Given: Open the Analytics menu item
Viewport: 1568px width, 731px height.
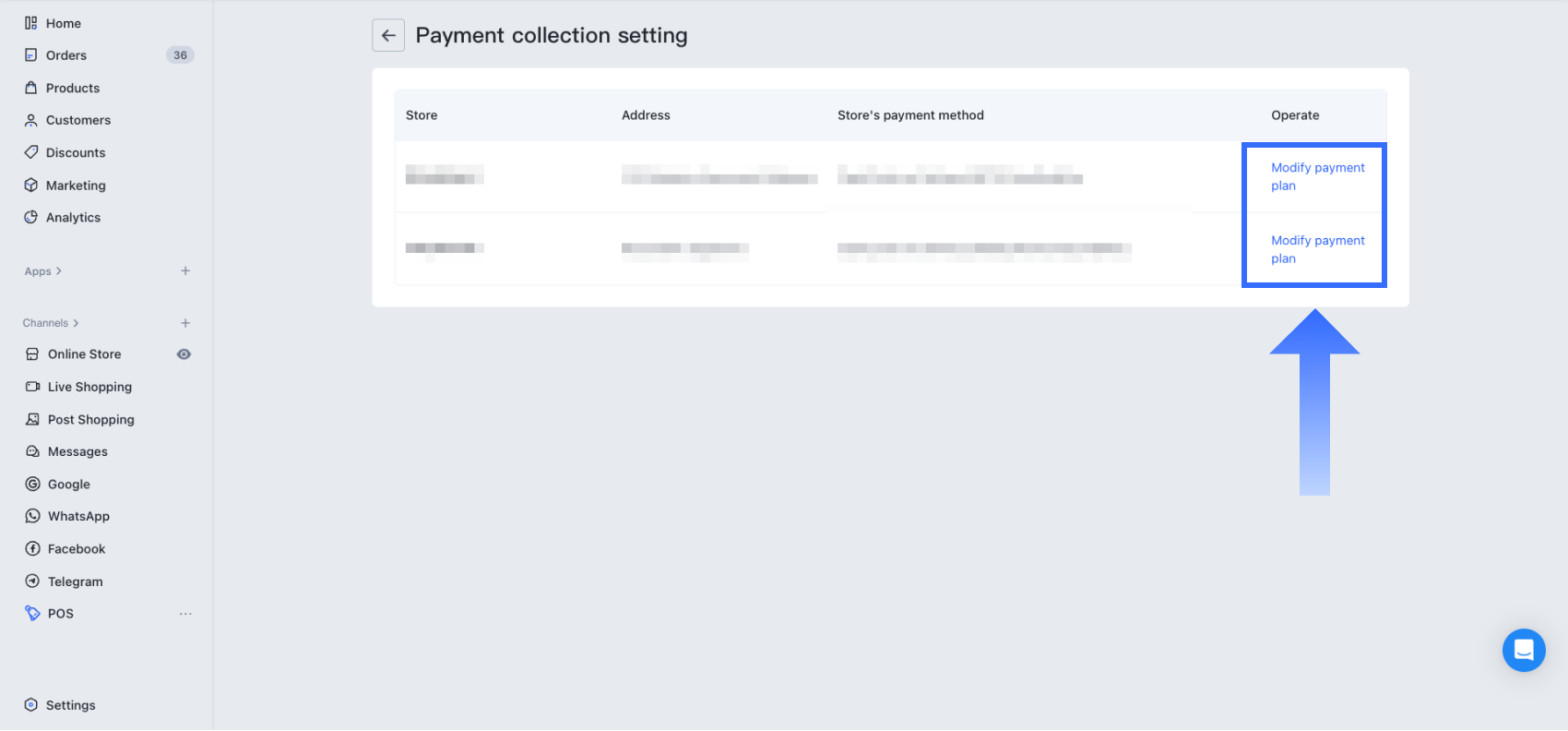Looking at the screenshot, I should (73, 218).
